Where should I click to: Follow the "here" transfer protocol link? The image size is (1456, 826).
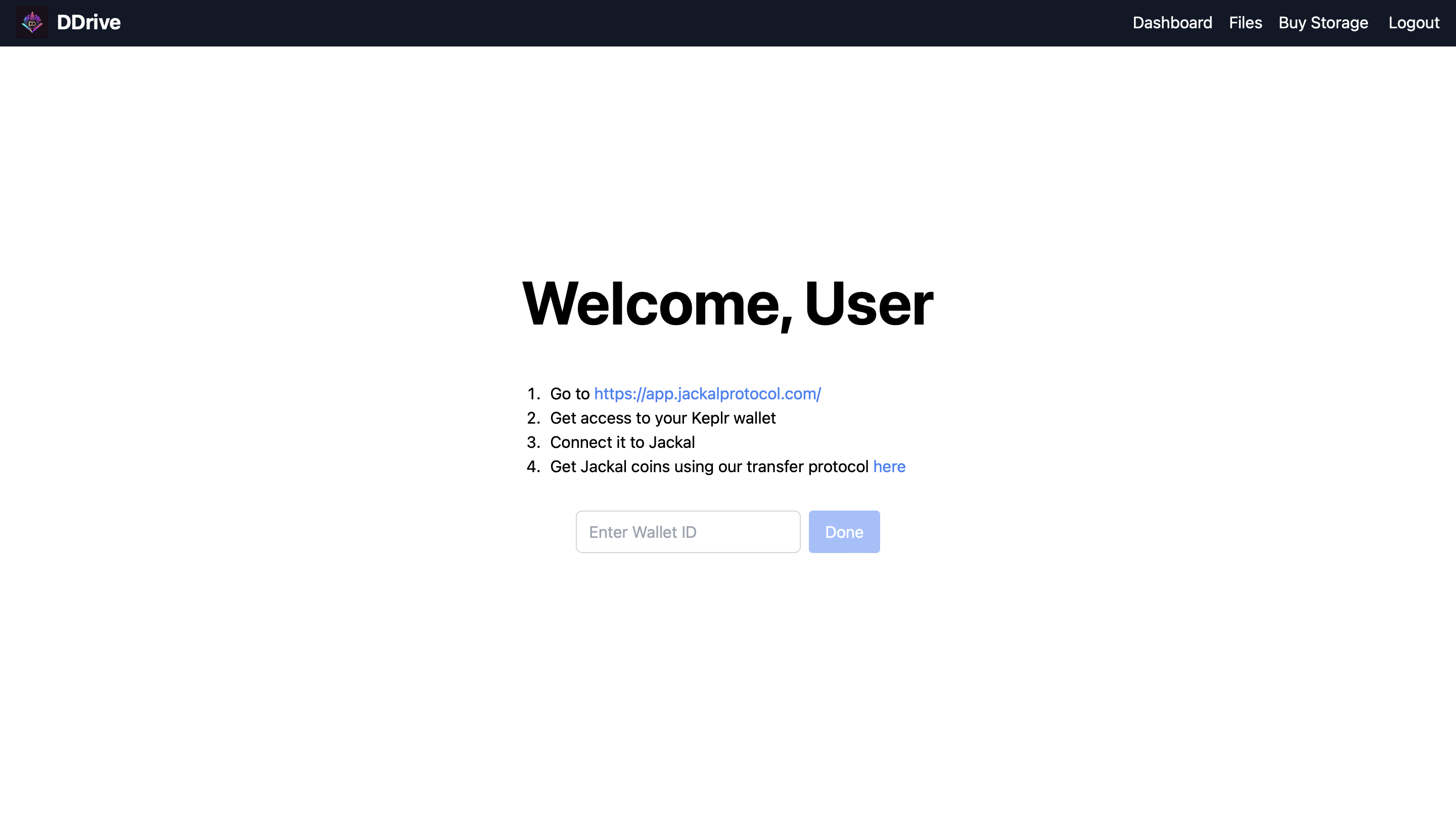889,466
